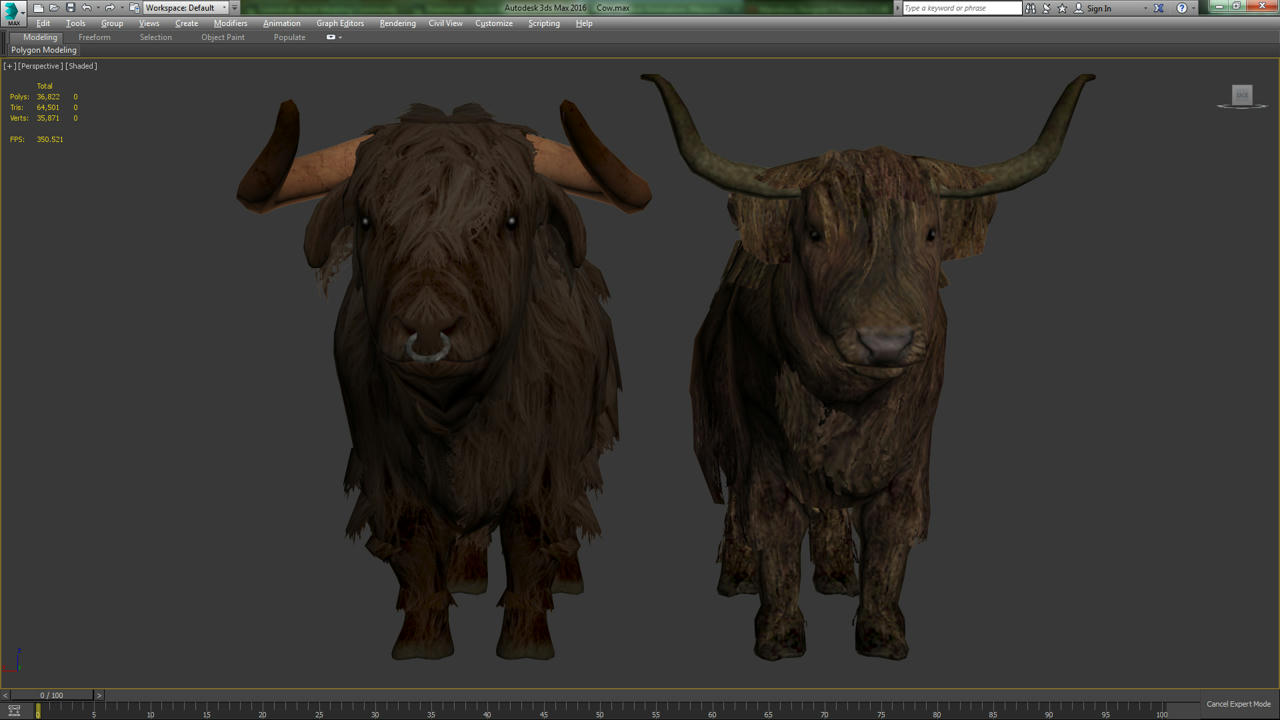
Task: Click the Undo icon
Action: (86, 8)
